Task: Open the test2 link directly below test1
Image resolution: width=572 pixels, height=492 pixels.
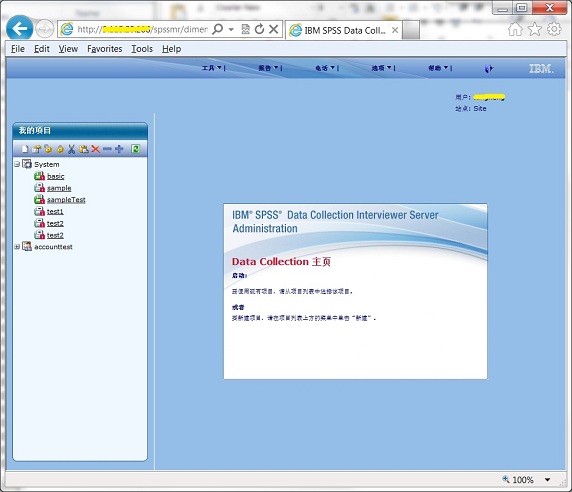Action: click(55, 223)
